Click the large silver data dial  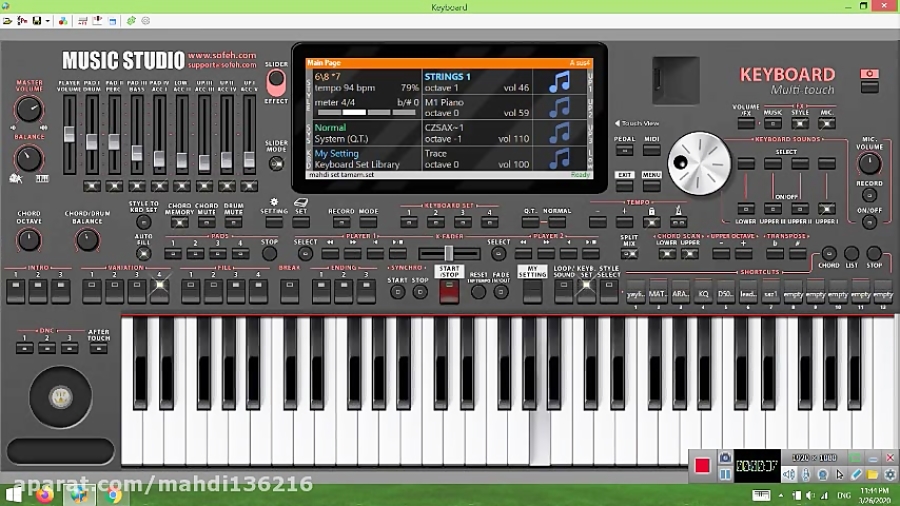coord(699,164)
